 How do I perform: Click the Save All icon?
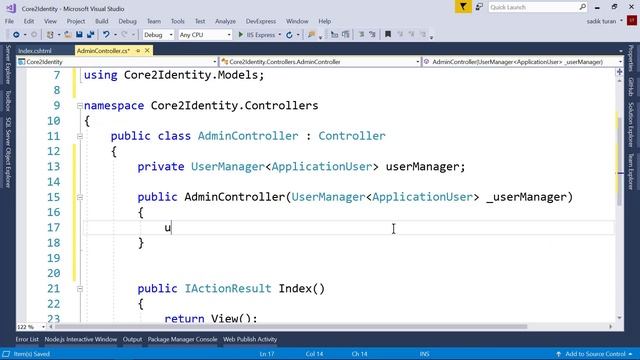[90, 35]
